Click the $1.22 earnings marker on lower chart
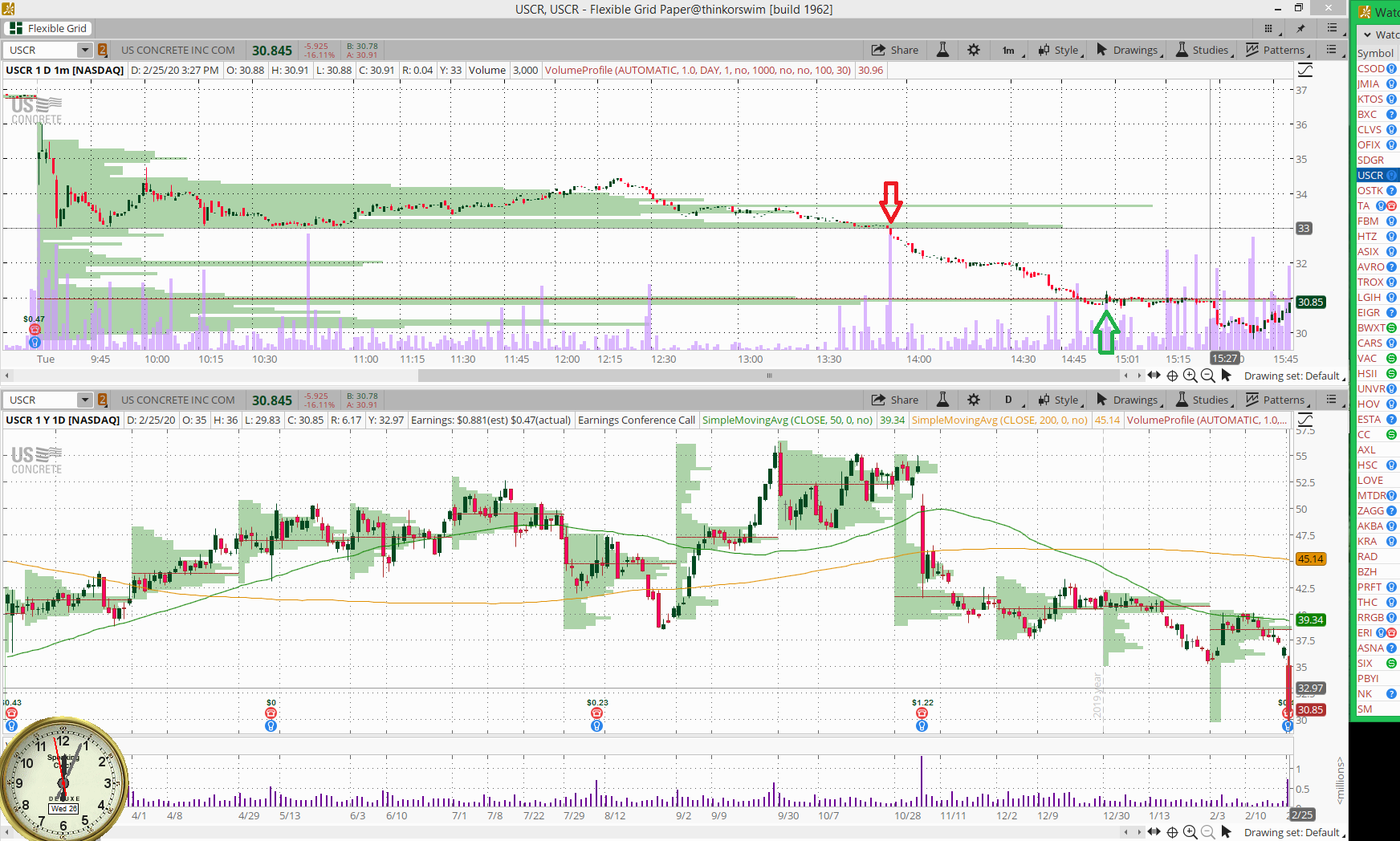Image resolution: width=1400 pixels, height=841 pixels. click(x=922, y=713)
